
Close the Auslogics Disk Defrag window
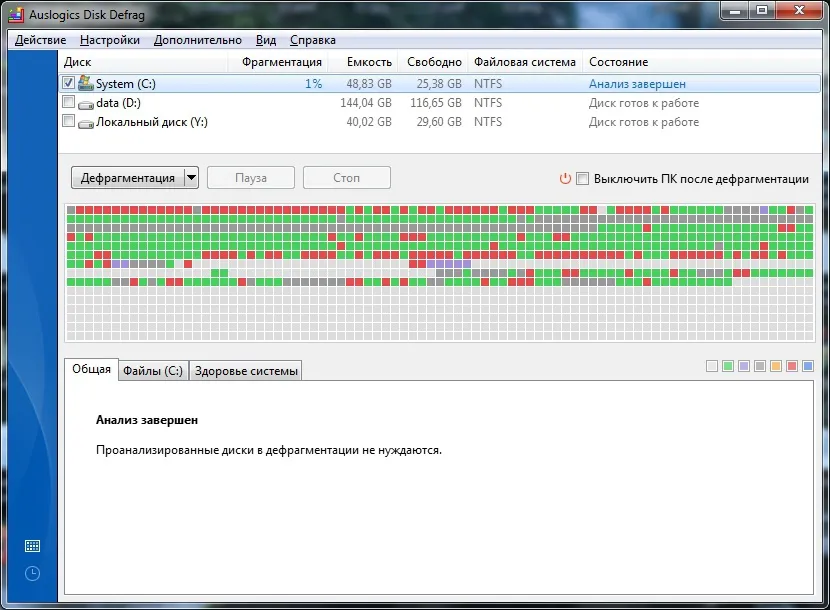tap(799, 11)
